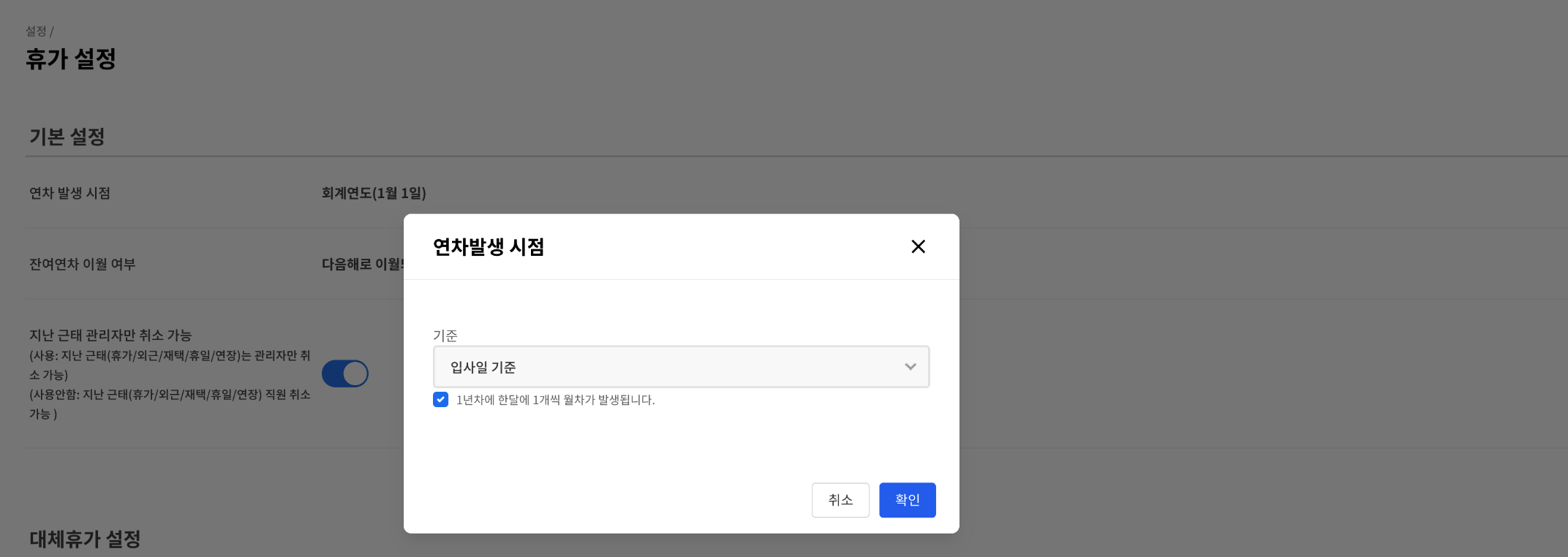
Task: Uncheck the monthly leave accrual checkbox
Action: click(440, 399)
